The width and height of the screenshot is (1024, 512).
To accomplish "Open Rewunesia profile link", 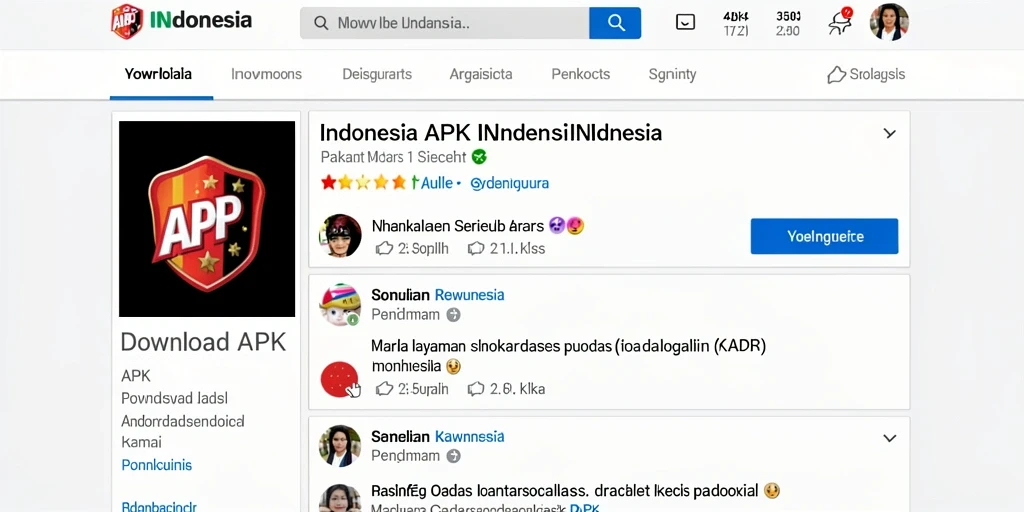I will pyautogui.click(x=470, y=295).
